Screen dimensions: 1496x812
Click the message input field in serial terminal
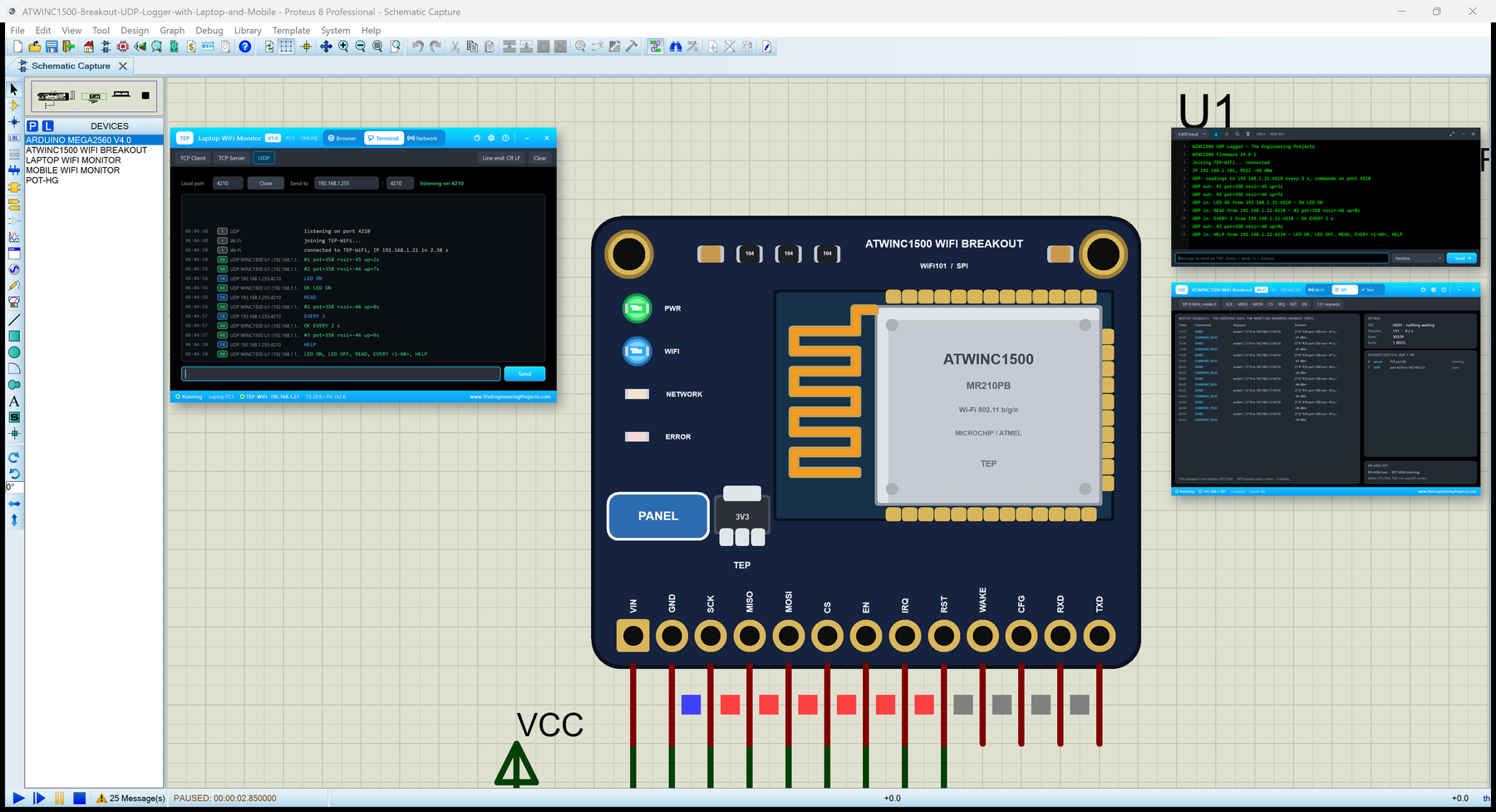(1282, 258)
